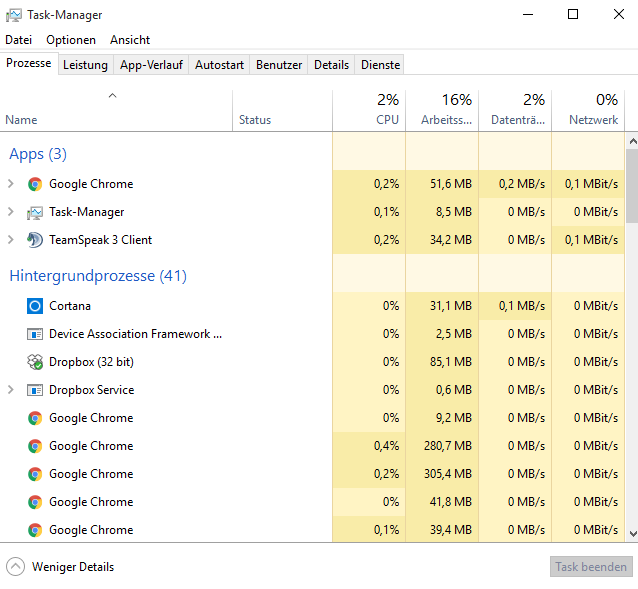The width and height of the screenshot is (638, 589).
Task: Click the Dropbox (32 bit) icon
Action: coord(35,362)
